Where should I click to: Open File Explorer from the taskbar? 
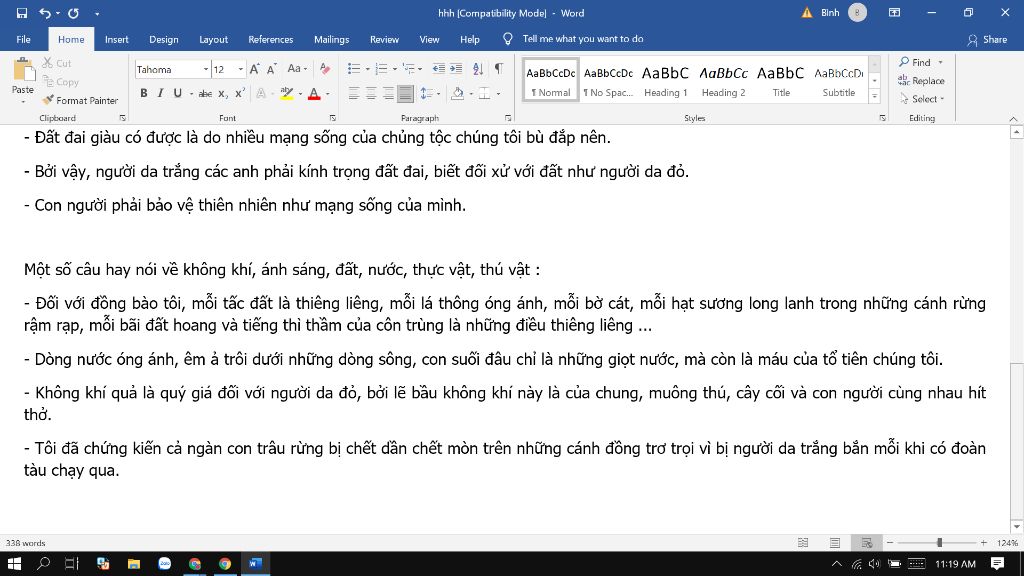click(134, 564)
